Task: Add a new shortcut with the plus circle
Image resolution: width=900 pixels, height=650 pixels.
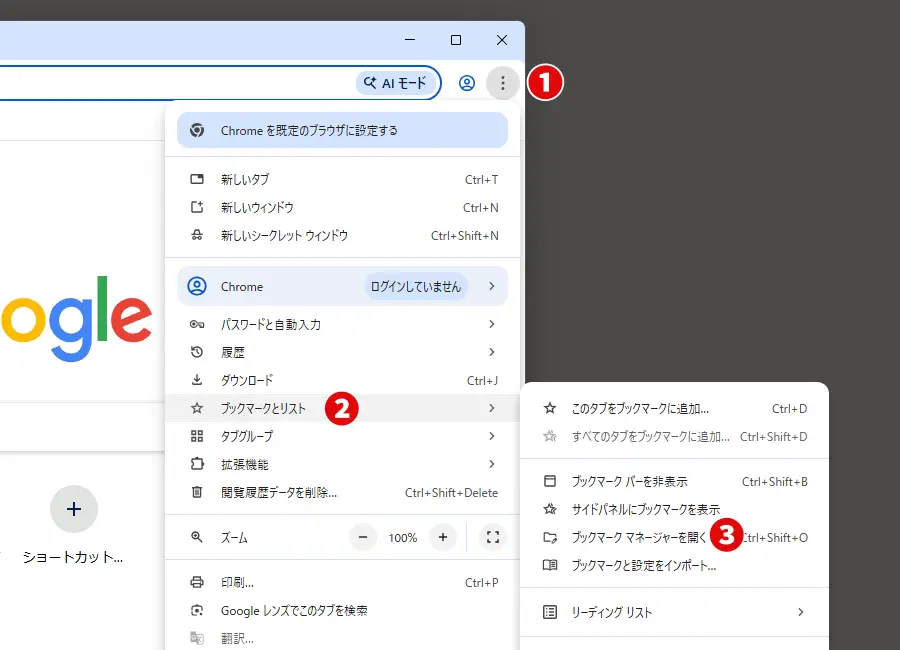Action: (74, 509)
